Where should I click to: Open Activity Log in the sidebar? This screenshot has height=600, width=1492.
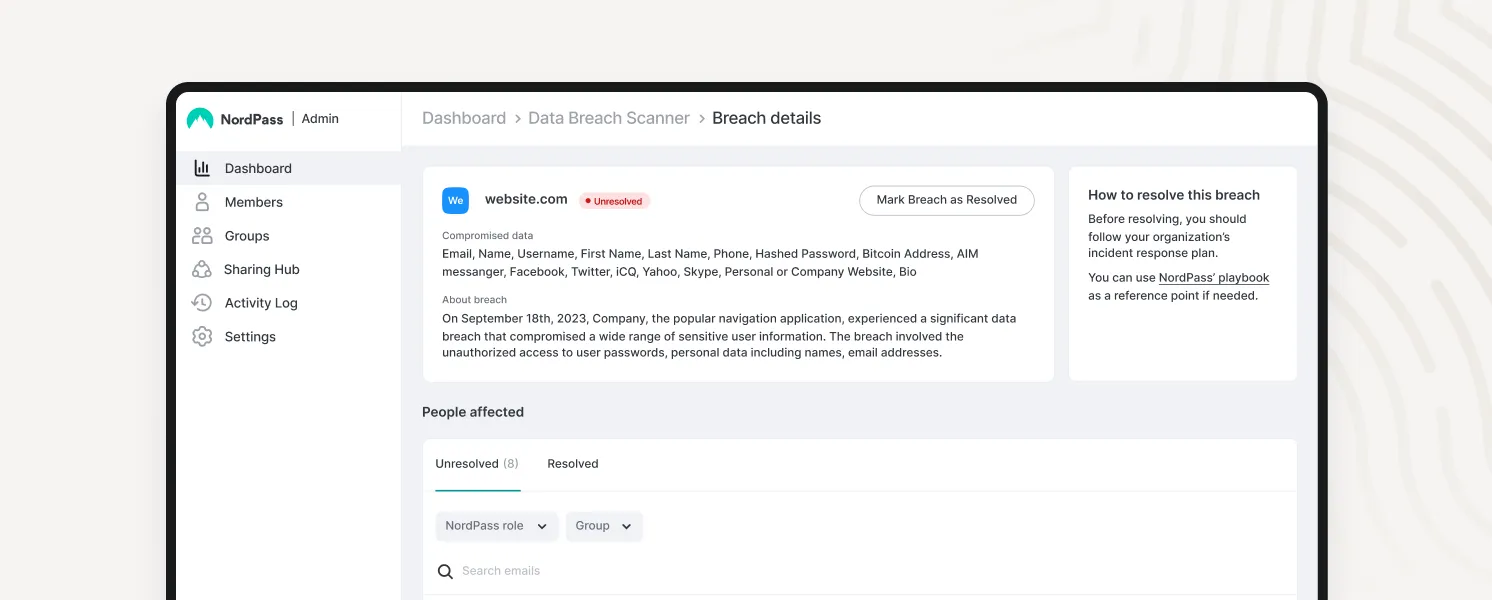click(x=261, y=303)
